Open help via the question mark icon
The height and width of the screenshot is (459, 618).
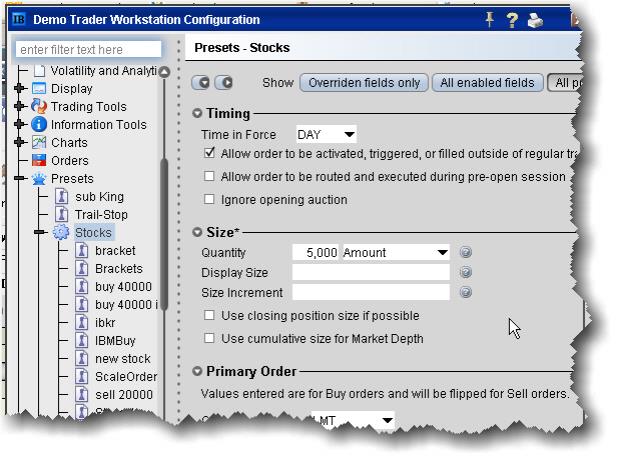pos(512,20)
